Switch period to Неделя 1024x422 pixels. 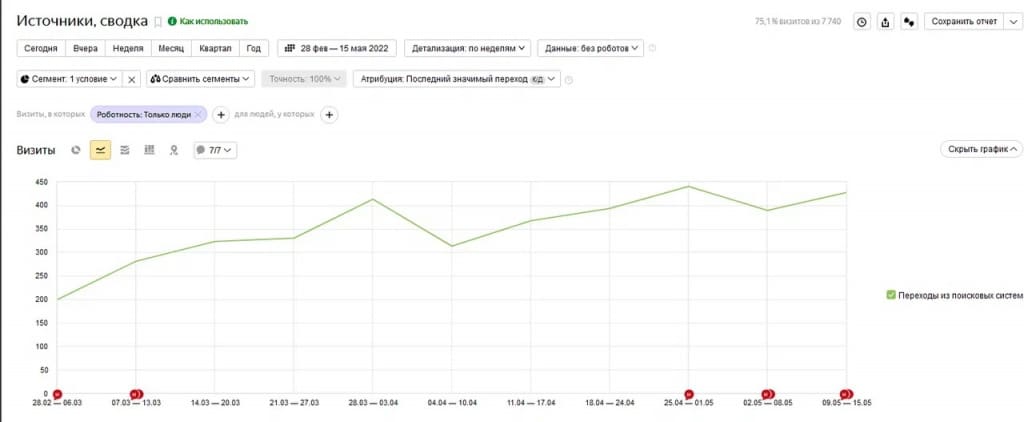pyautogui.click(x=128, y=48)
